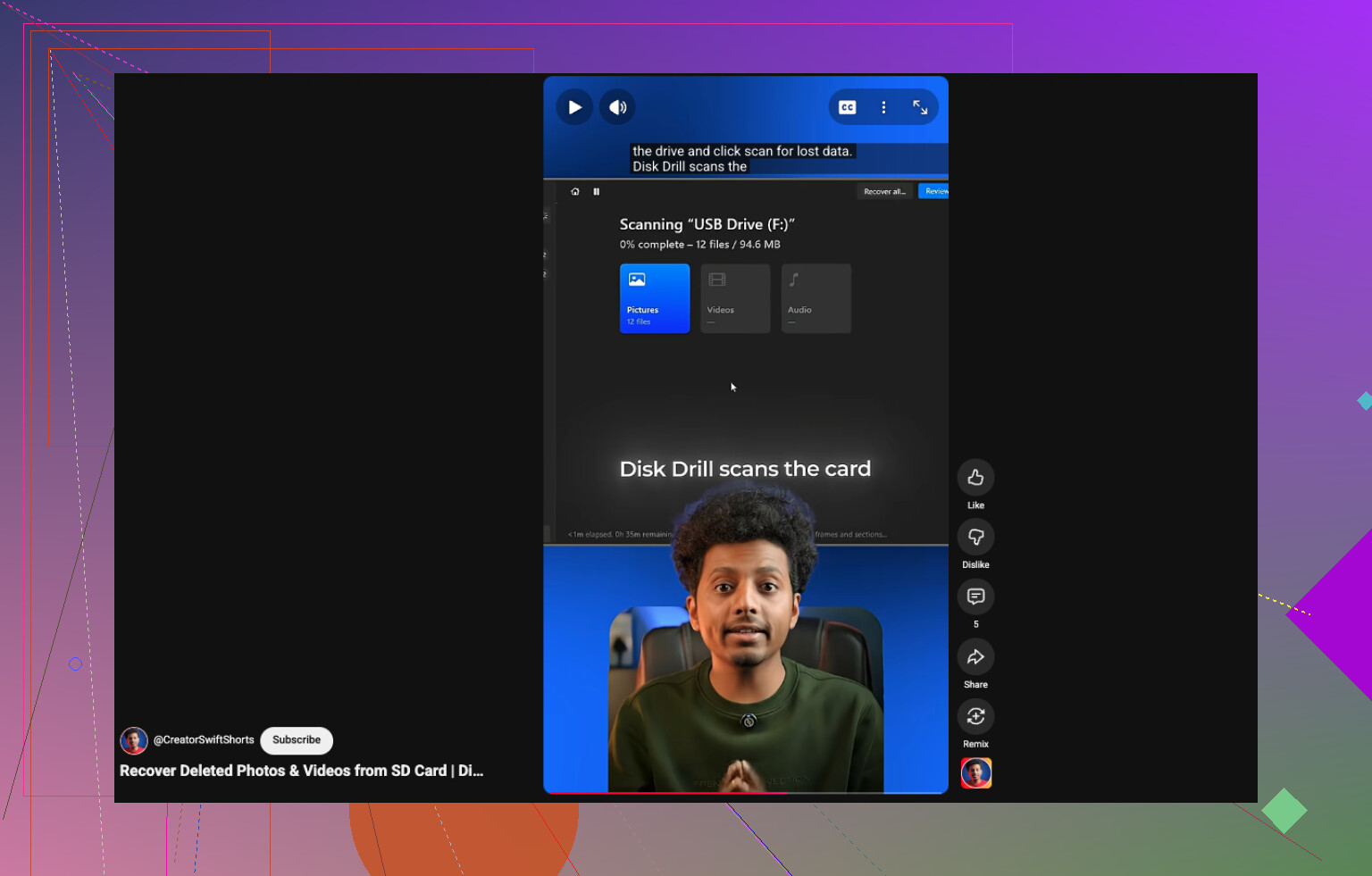1372x876 pixels.
Task: Share this Short
Action: click(975, 657)
